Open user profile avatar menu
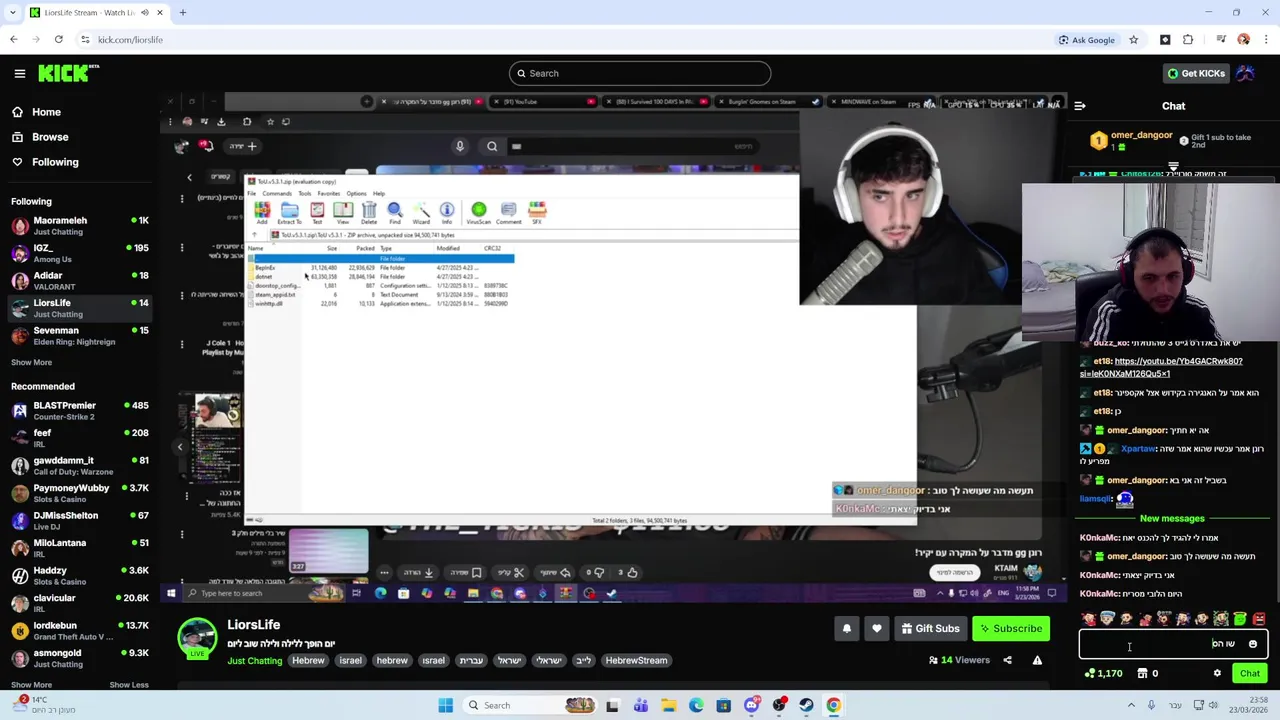The width and height of the screenshot is (1280, 720). tap(1245, 73)
